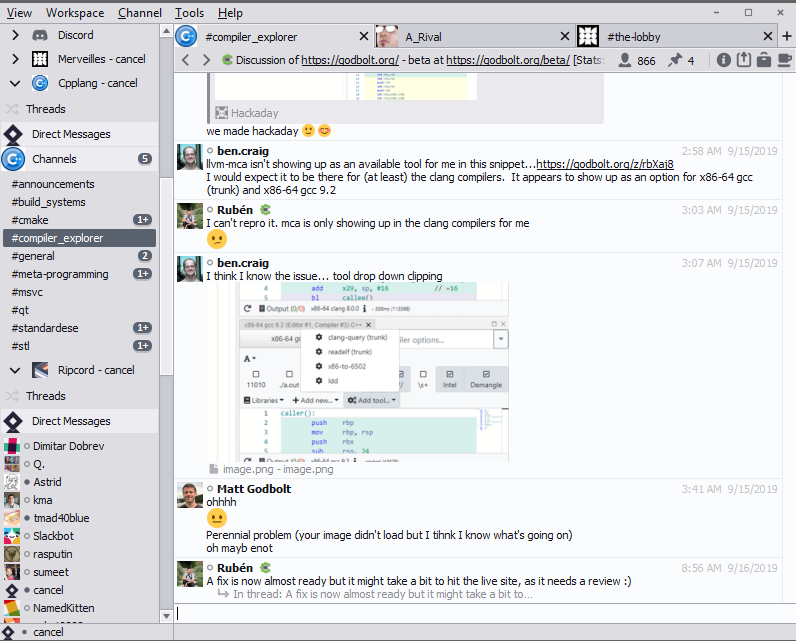Click the sidebar scrollbar thumb

click(166, 277)
